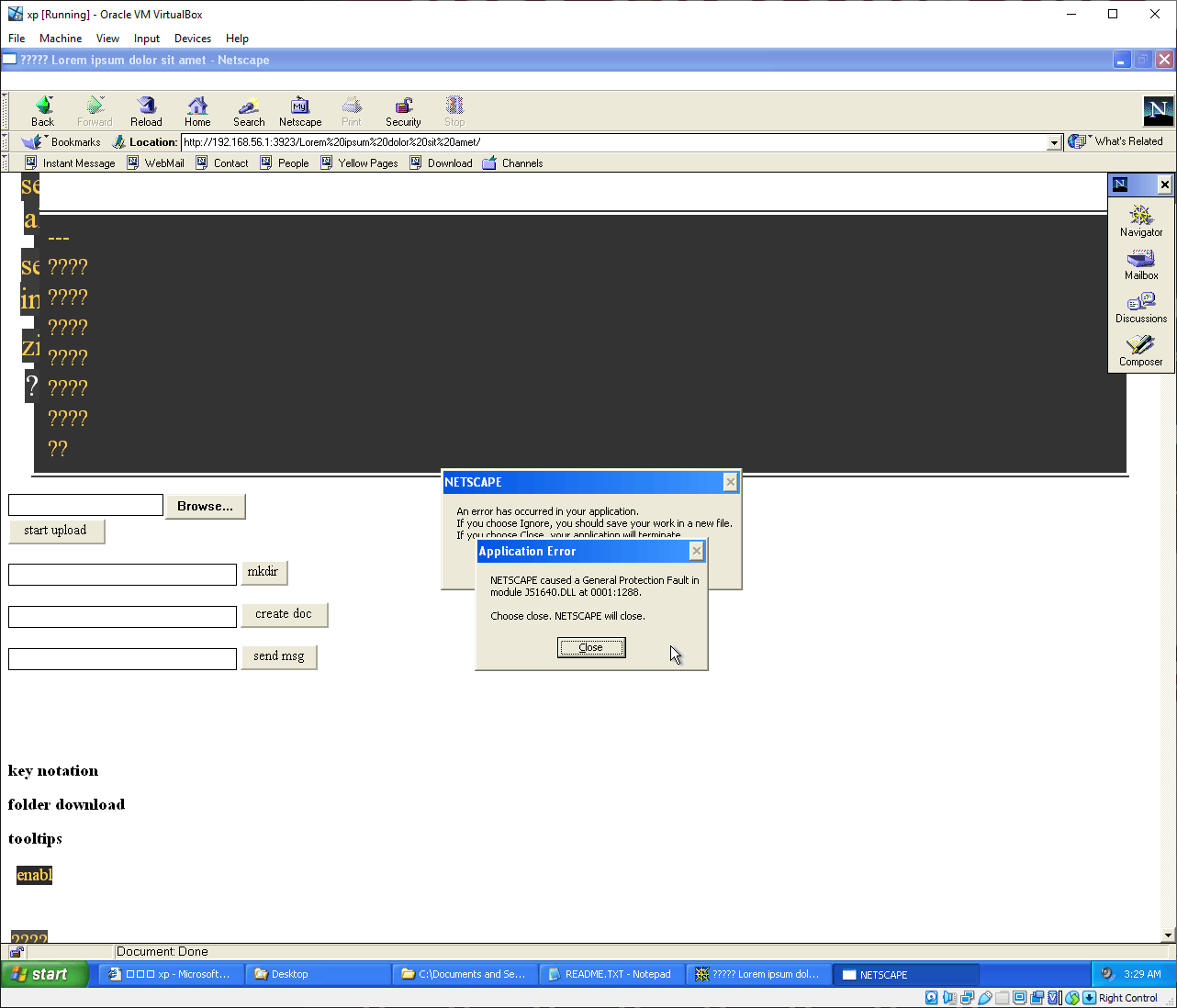
Task: Open the VirtualBox Machine menu
Action: pyautogui.click(x=61, y=39)
